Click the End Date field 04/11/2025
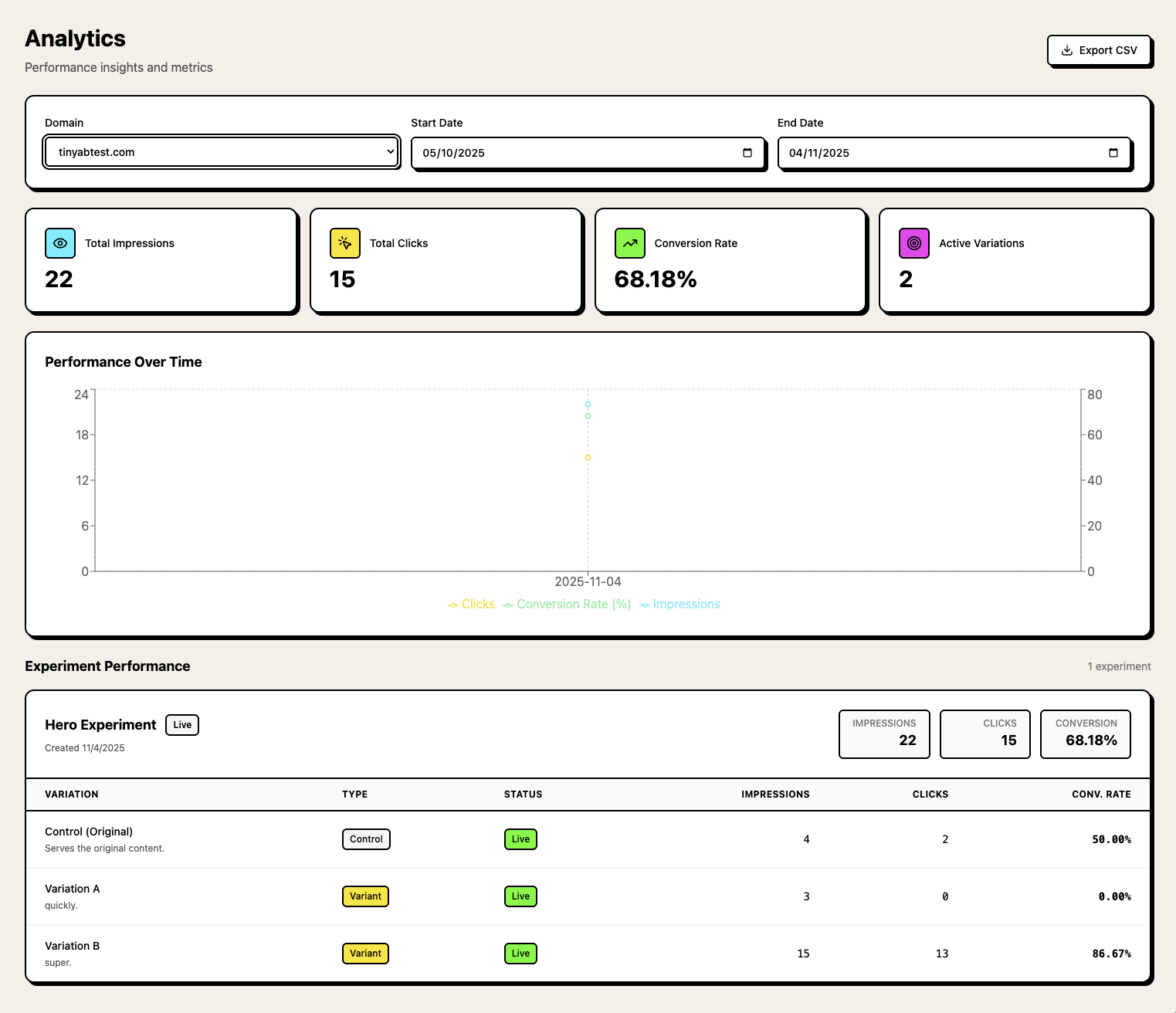The width and height of the screenshot is (1176, 1013). click(x=938, y=153)
